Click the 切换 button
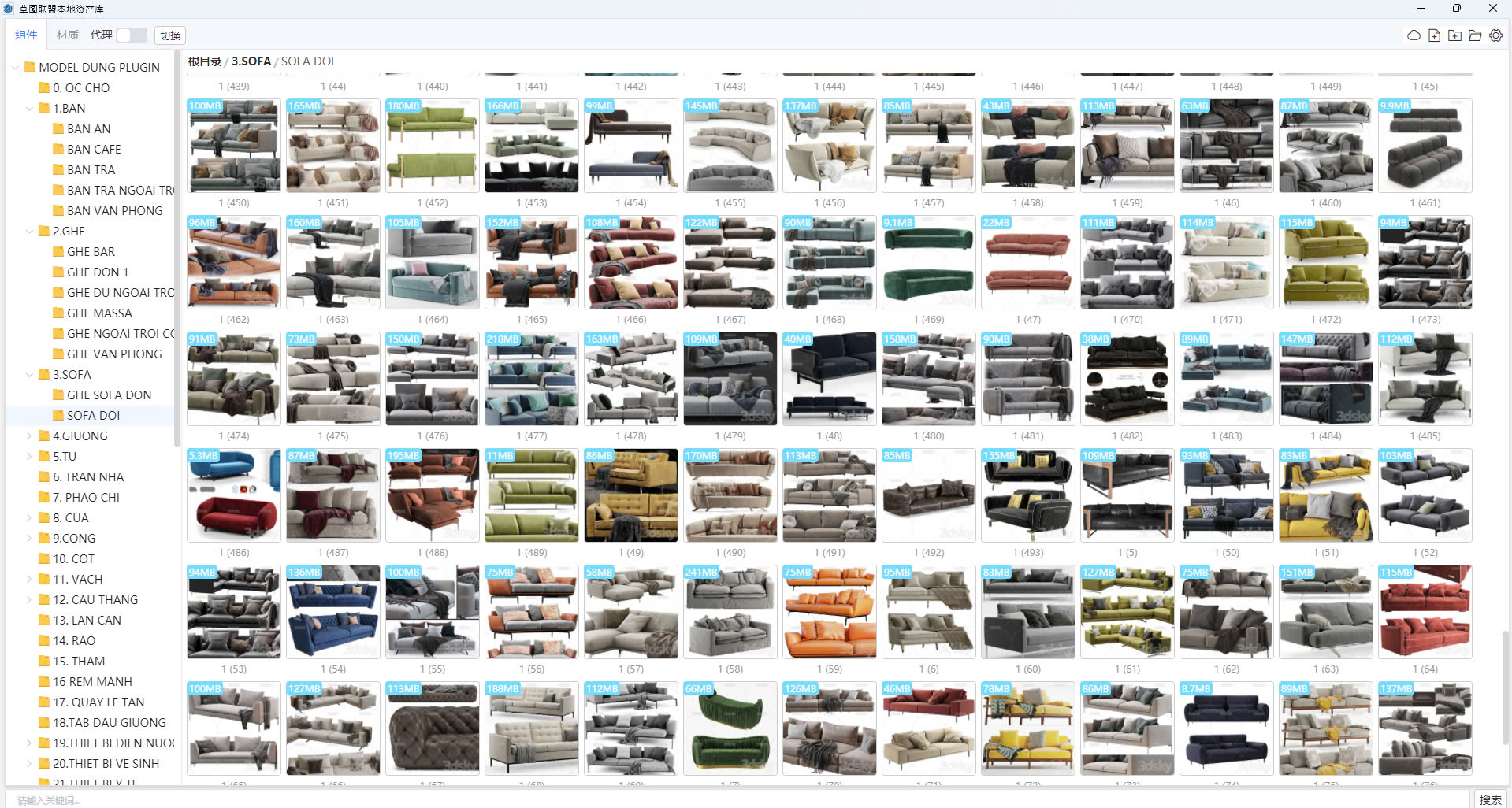This screenshot has height=808, width=1512. point(170,35)
